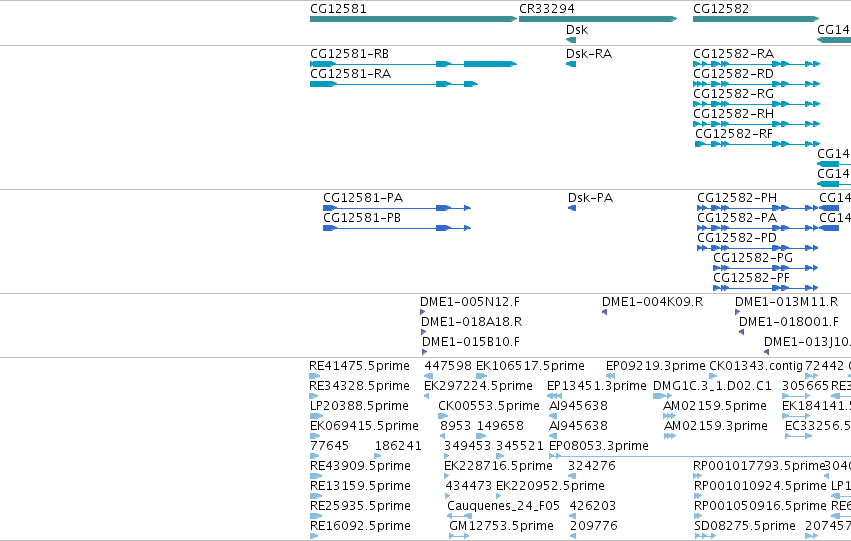Image resolution: width=851 pixels, height=541 pixels.
Task: Click protein CG12582-PH
Action: point(758,208)
